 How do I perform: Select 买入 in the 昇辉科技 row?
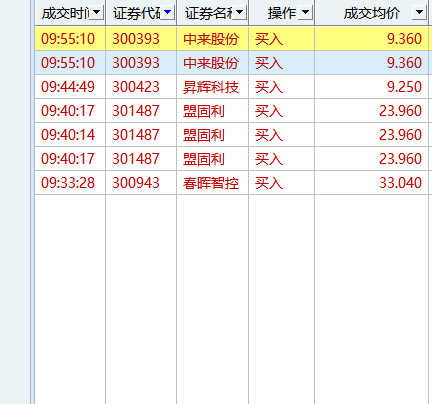(x=269, y=87)
